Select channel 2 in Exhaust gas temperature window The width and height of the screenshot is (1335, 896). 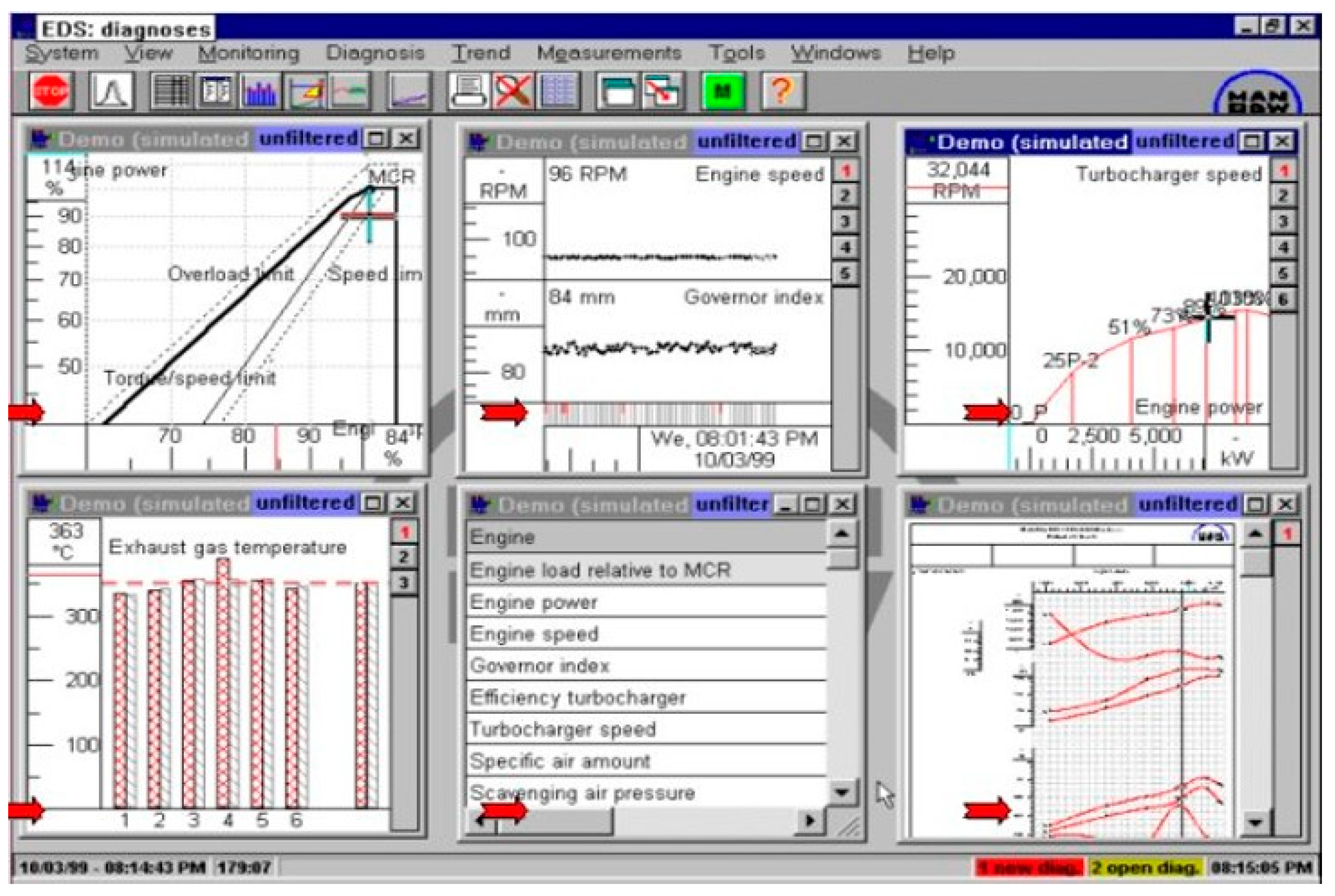[x=404, y=557]
